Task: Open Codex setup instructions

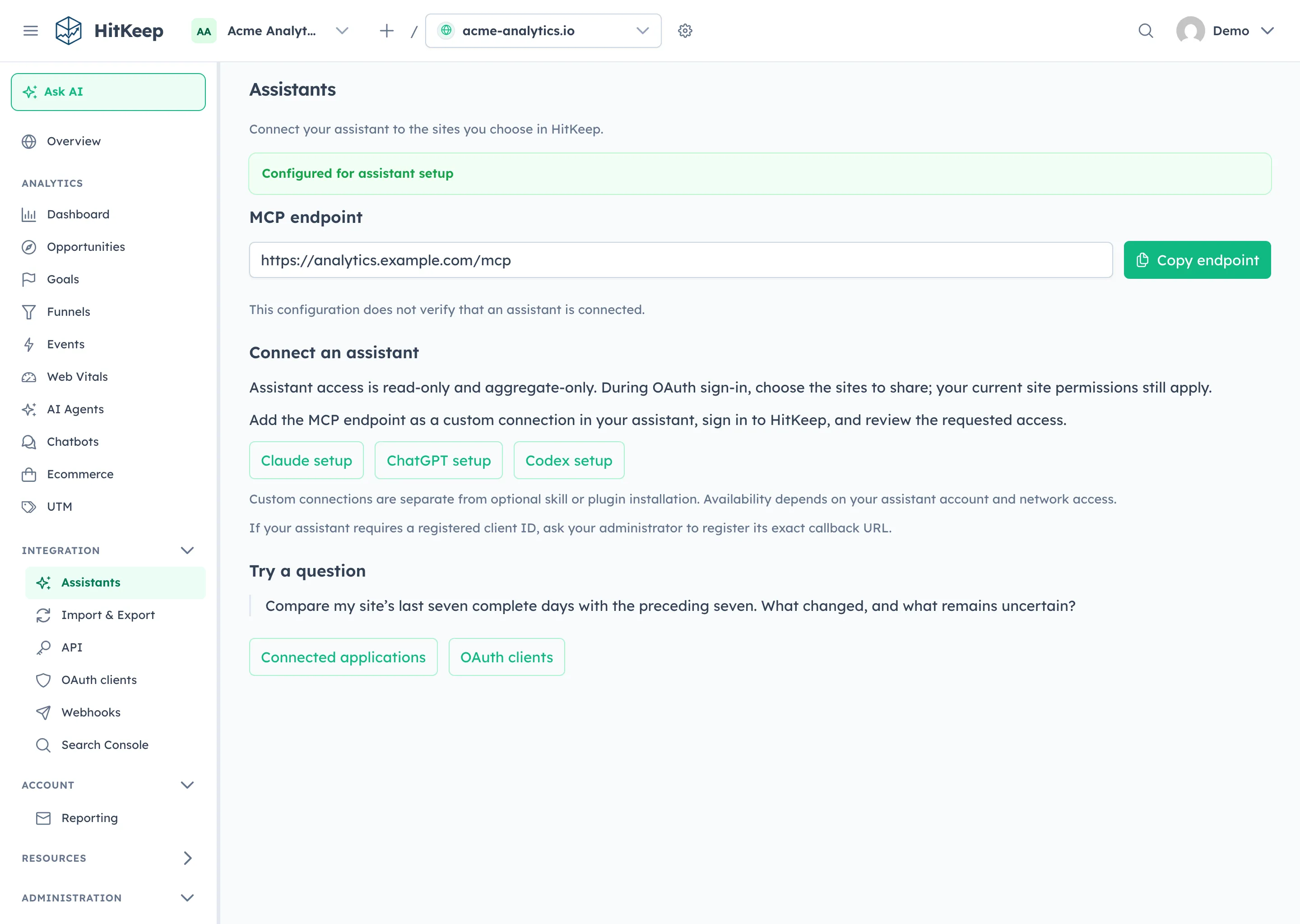Action: click(x=569, y=460)
